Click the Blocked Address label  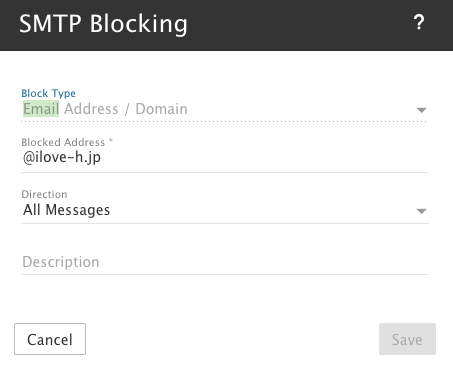coord(63,142)
